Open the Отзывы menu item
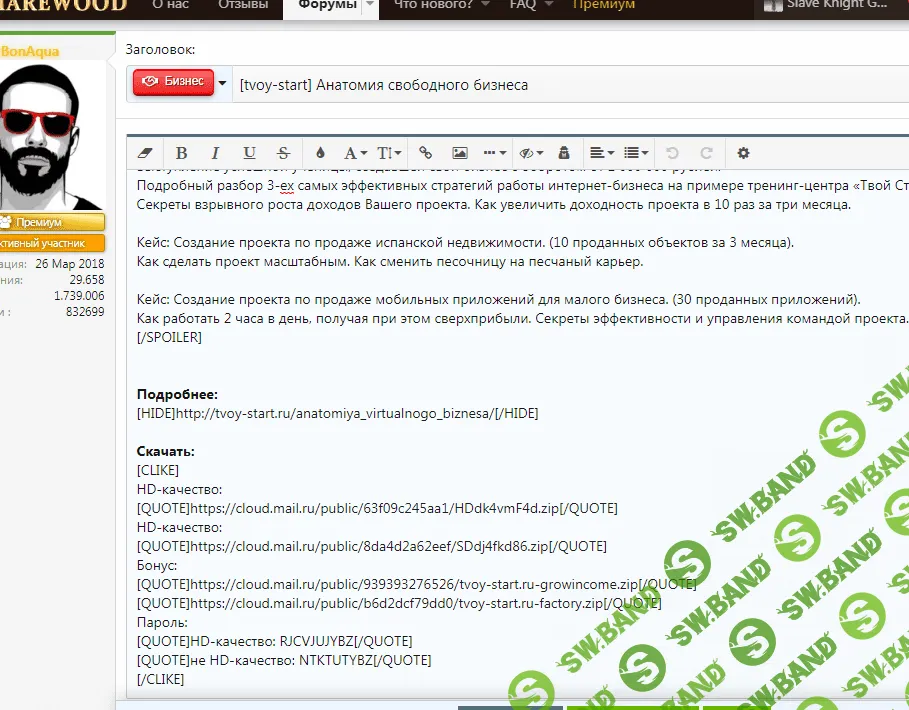Viewport: 909px width, 710px height. click(x=243, y=5)
